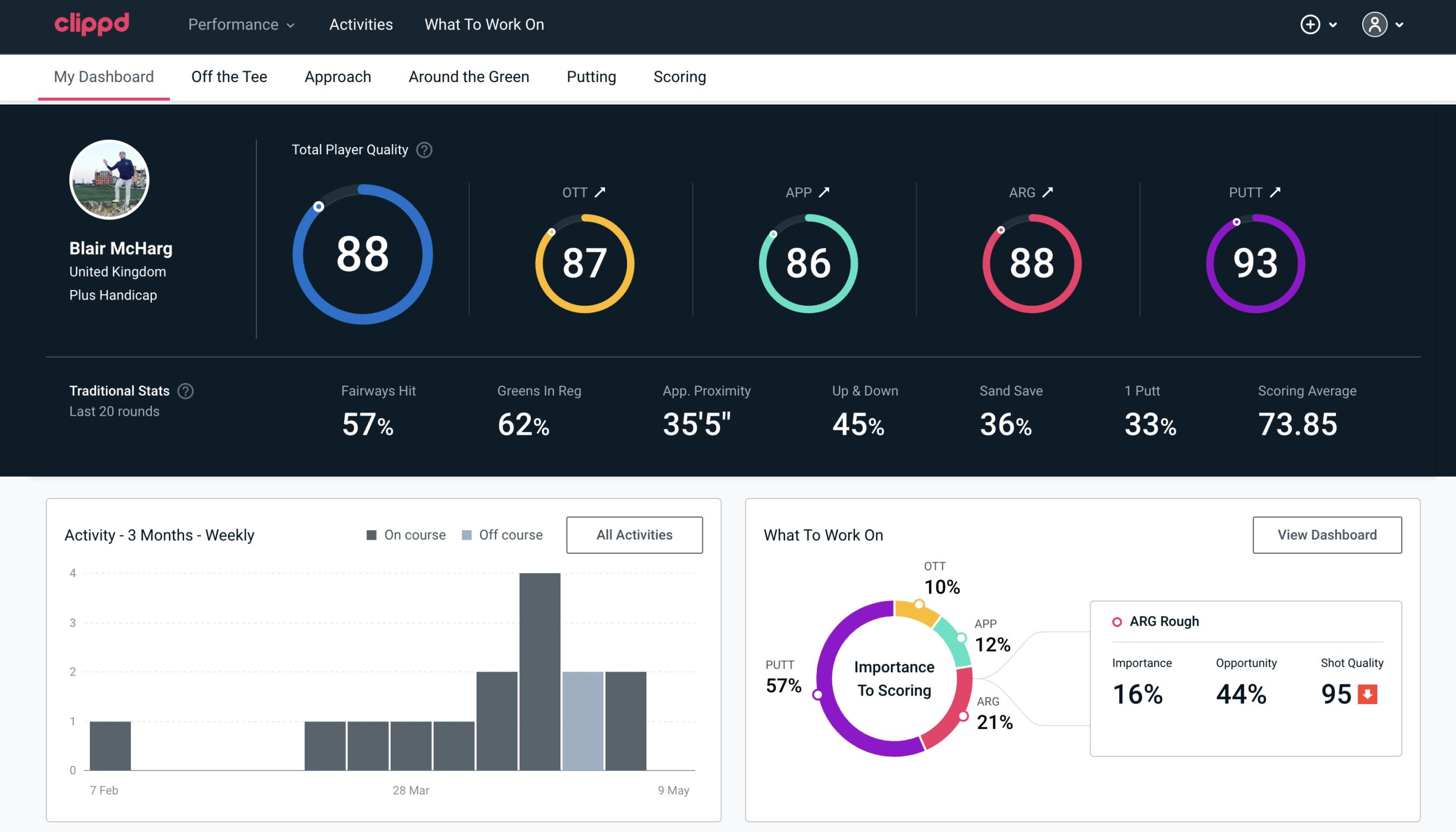Click the add activity plus icon
The width and height of the screenshot is (1456, 832).
point(1311,25)
